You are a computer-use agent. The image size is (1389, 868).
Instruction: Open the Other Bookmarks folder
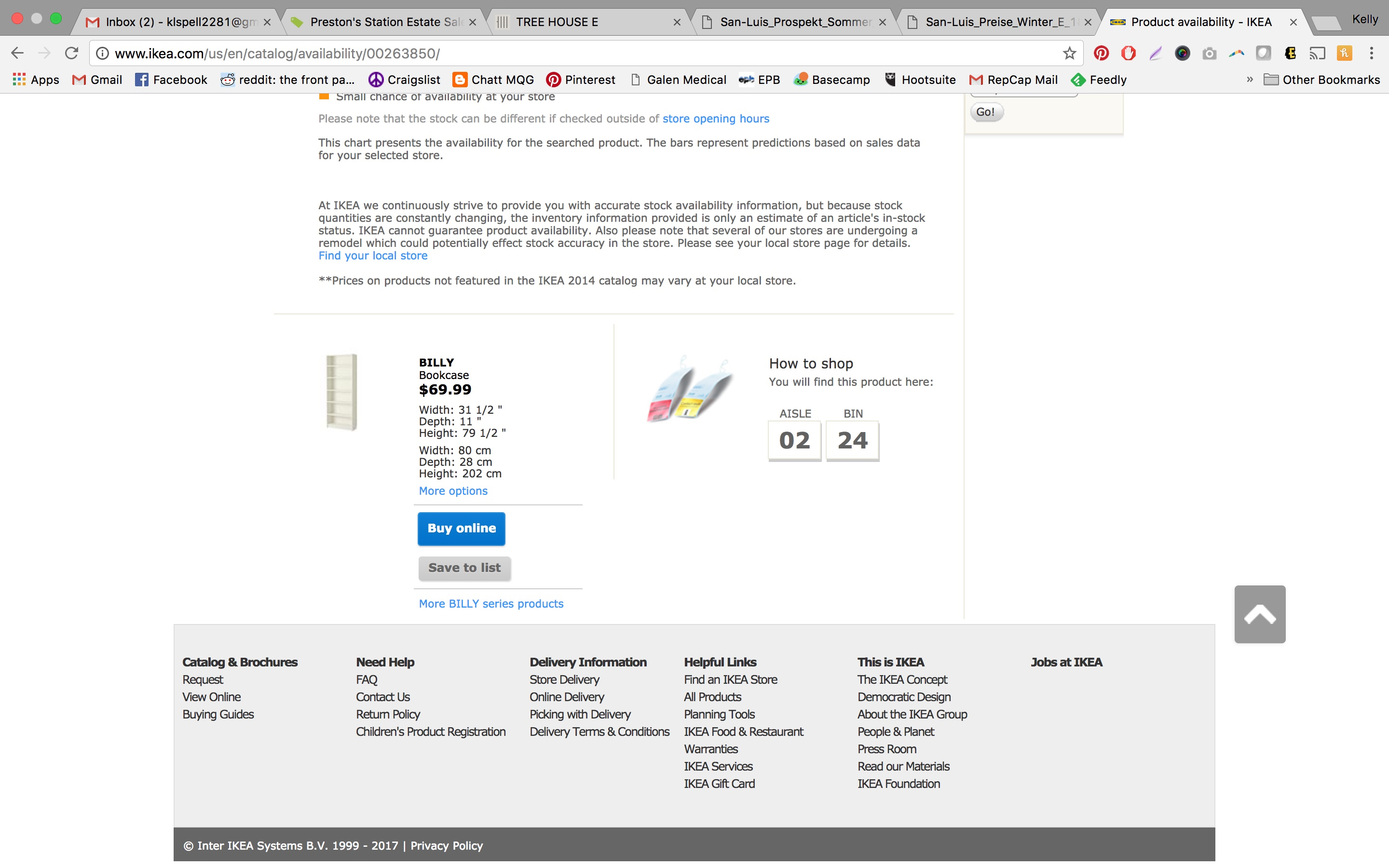(1322, 80)
